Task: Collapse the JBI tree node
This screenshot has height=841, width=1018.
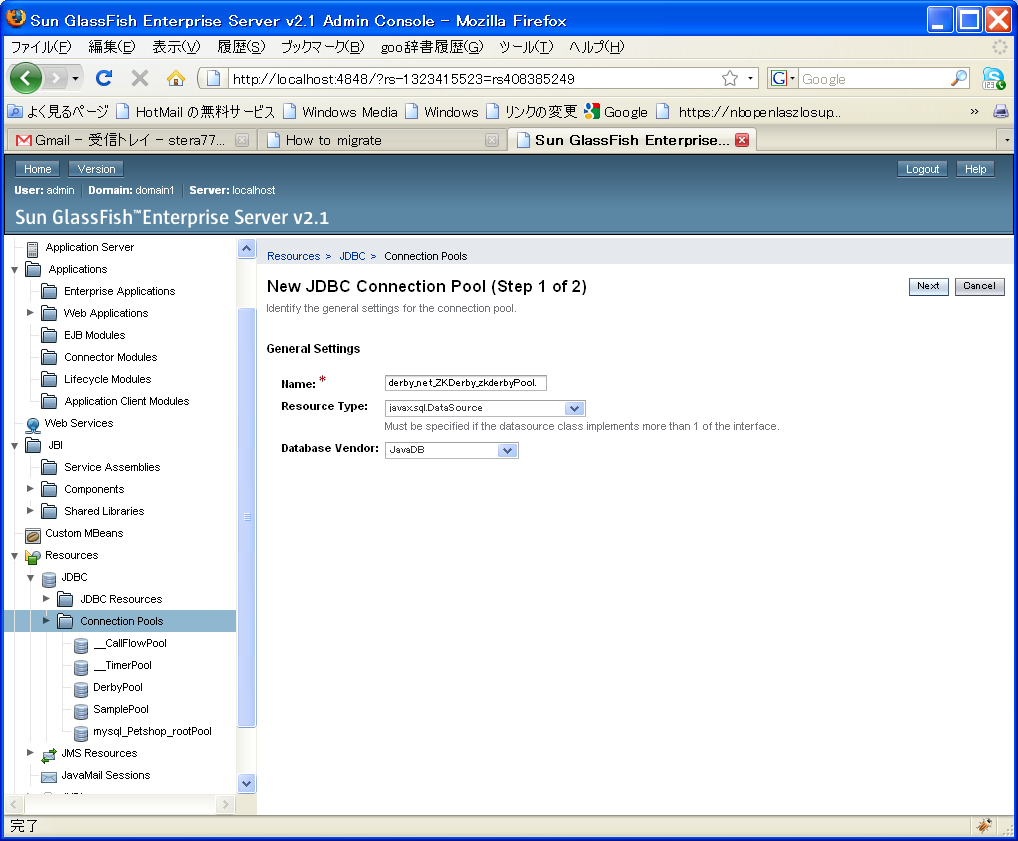Action: (x=14, y=446)
